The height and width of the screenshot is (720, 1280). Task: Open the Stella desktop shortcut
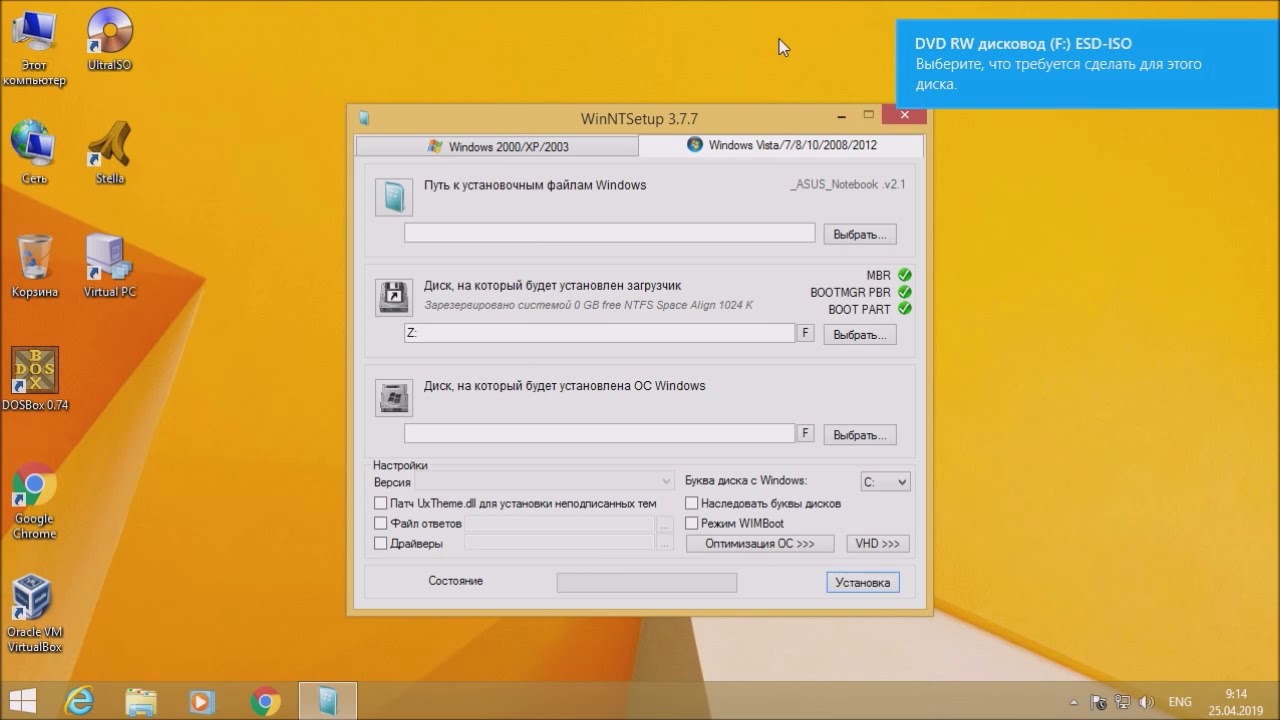[110, 152]
